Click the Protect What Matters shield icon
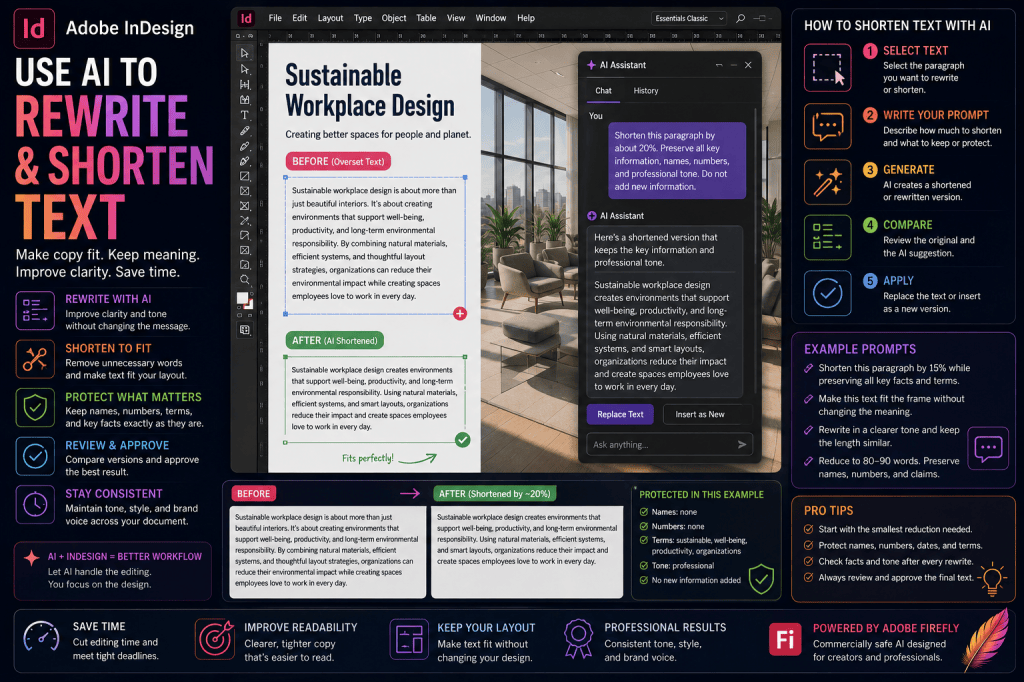Viewport: 1024px width, 682px height. click(x=35, y=408)
